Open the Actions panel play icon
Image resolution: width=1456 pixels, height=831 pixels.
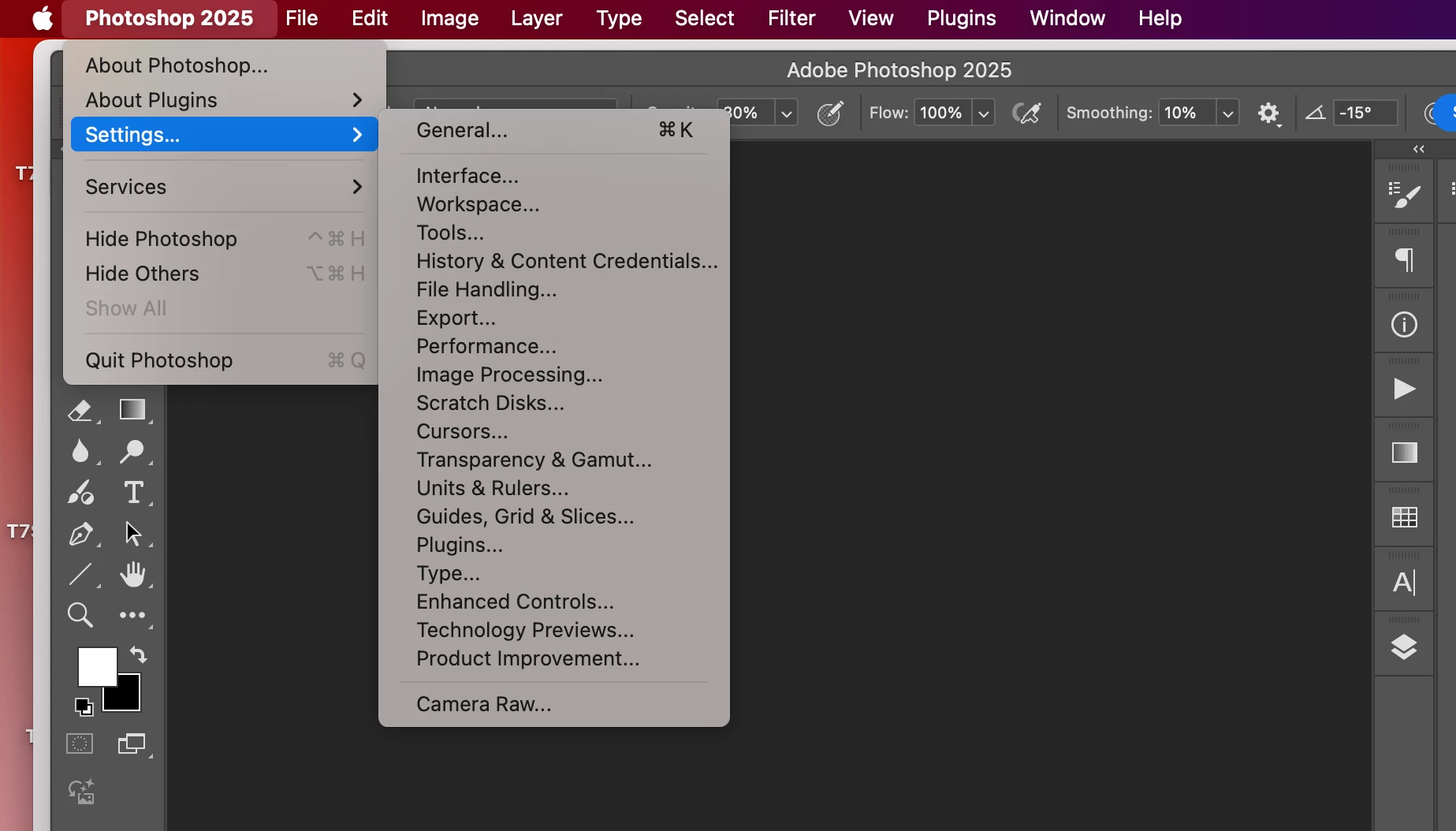click(x=1404, y=389)
